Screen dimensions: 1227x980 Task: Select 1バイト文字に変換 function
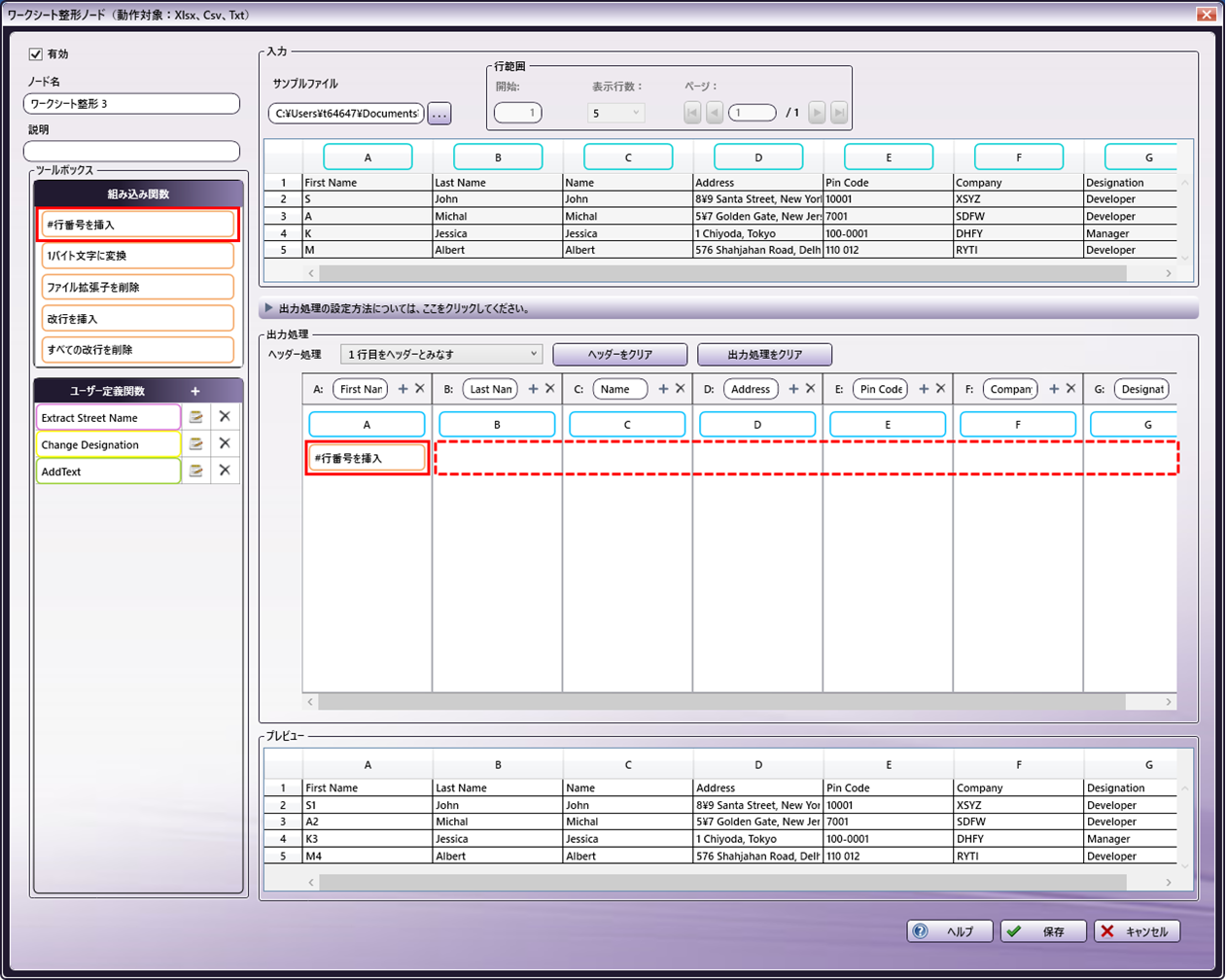click(x=137, y=256)
